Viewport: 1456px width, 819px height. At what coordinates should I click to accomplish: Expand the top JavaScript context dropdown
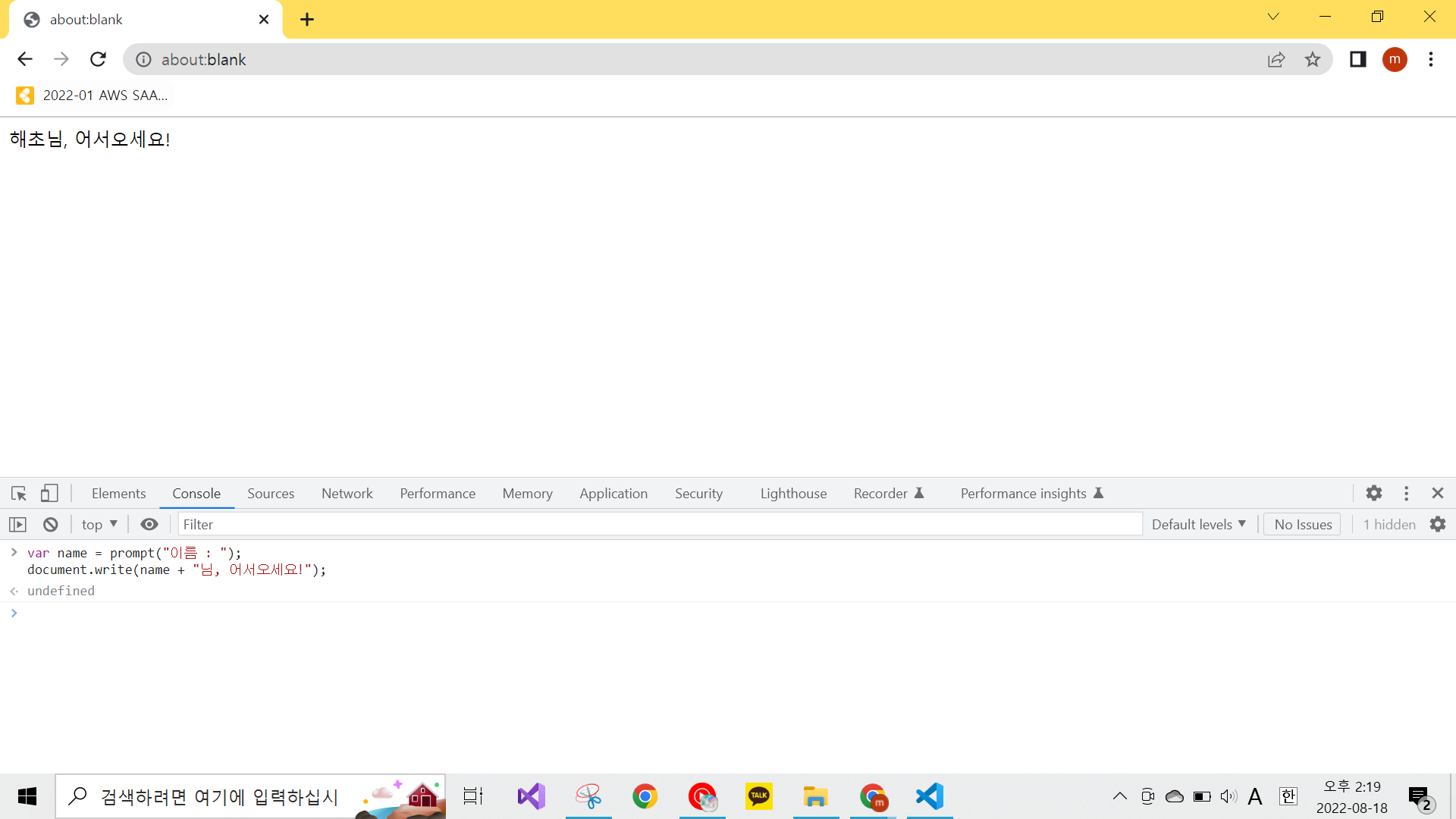pos(99,525)
